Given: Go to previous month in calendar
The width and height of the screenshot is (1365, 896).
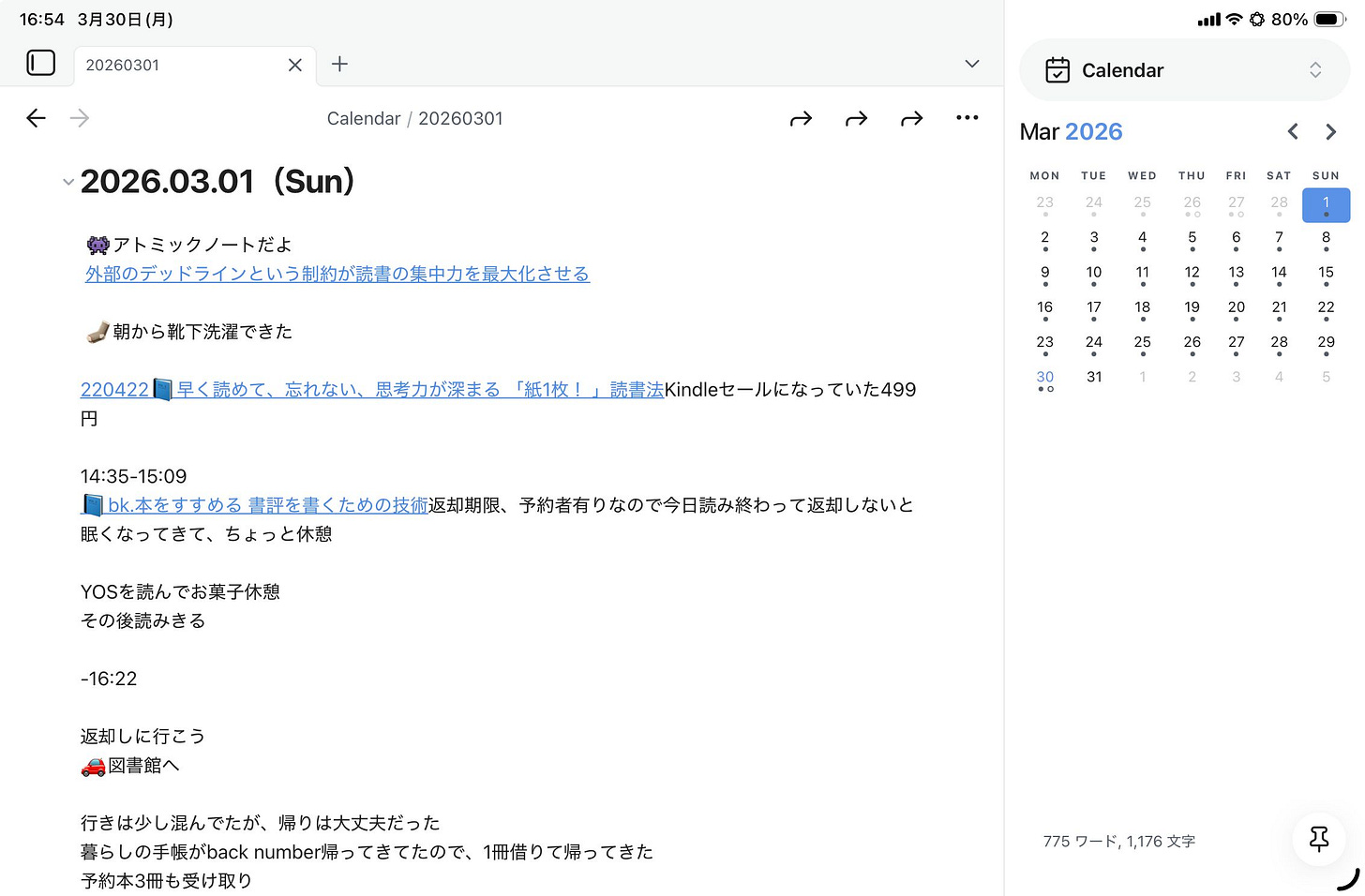Looking at the screenshot, I should [1293, 131].
